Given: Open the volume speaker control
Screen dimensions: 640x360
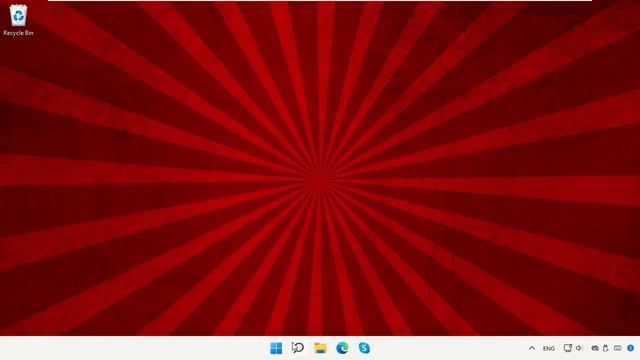Looking at the screenshot, I should coord(579,348).
